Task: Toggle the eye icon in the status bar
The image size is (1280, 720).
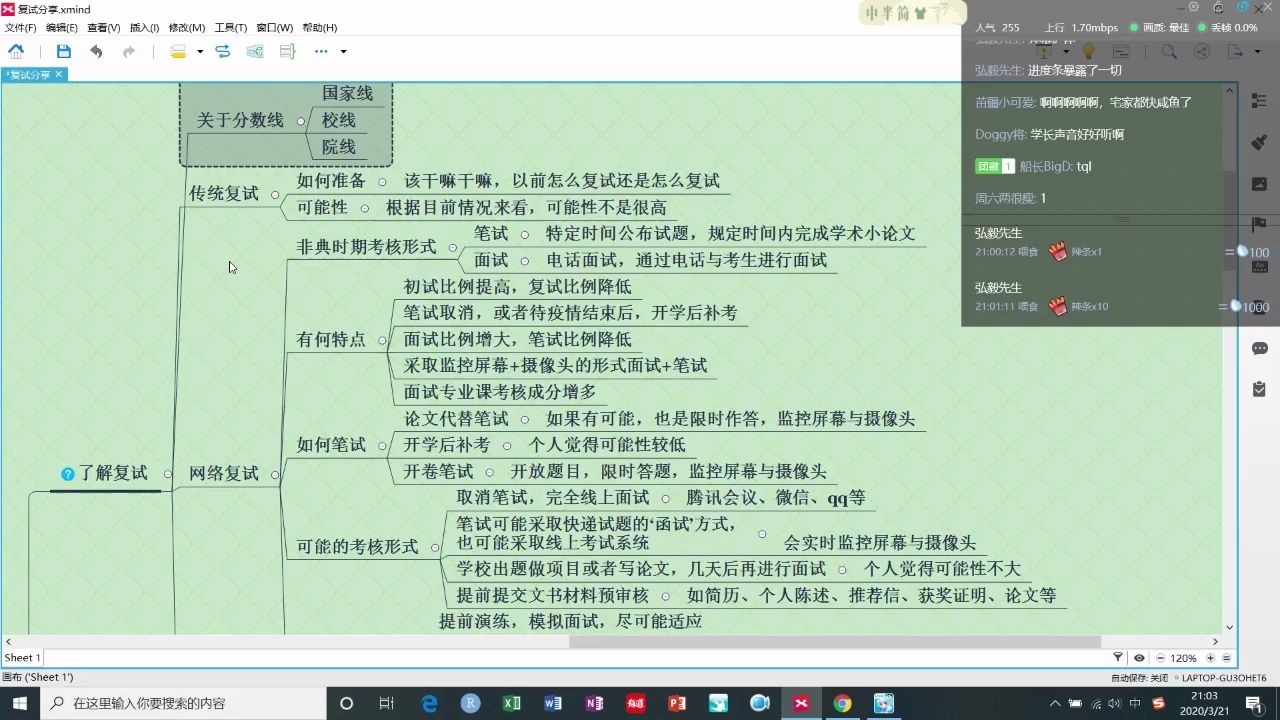Action: tap(1139, 658)
